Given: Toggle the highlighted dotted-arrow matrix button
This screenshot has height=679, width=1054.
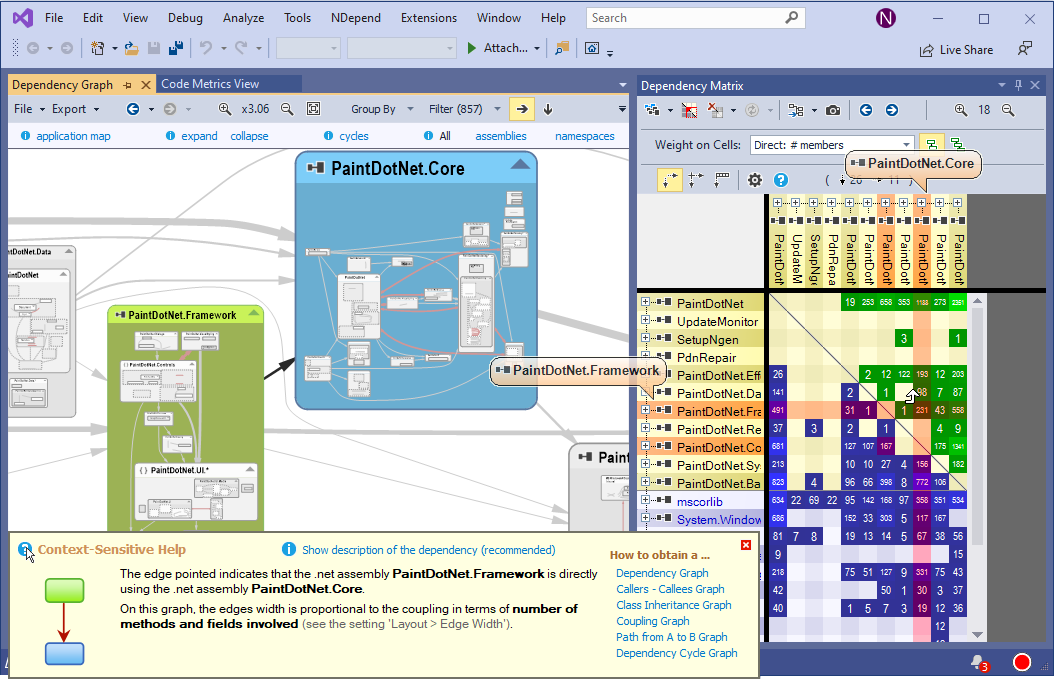Looking at the screenshot, I should 670,179.
